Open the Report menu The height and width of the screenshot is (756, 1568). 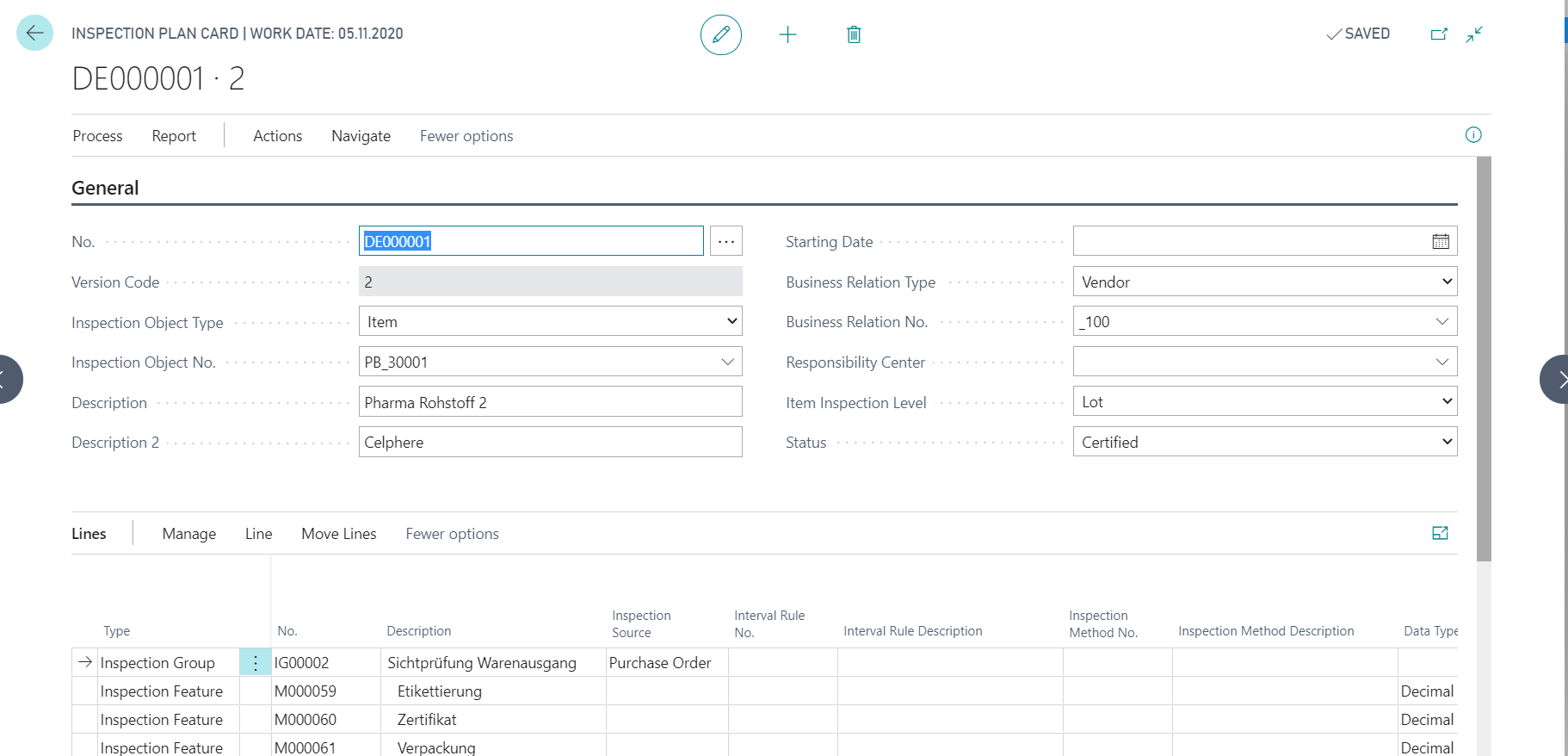click(174, 136)
